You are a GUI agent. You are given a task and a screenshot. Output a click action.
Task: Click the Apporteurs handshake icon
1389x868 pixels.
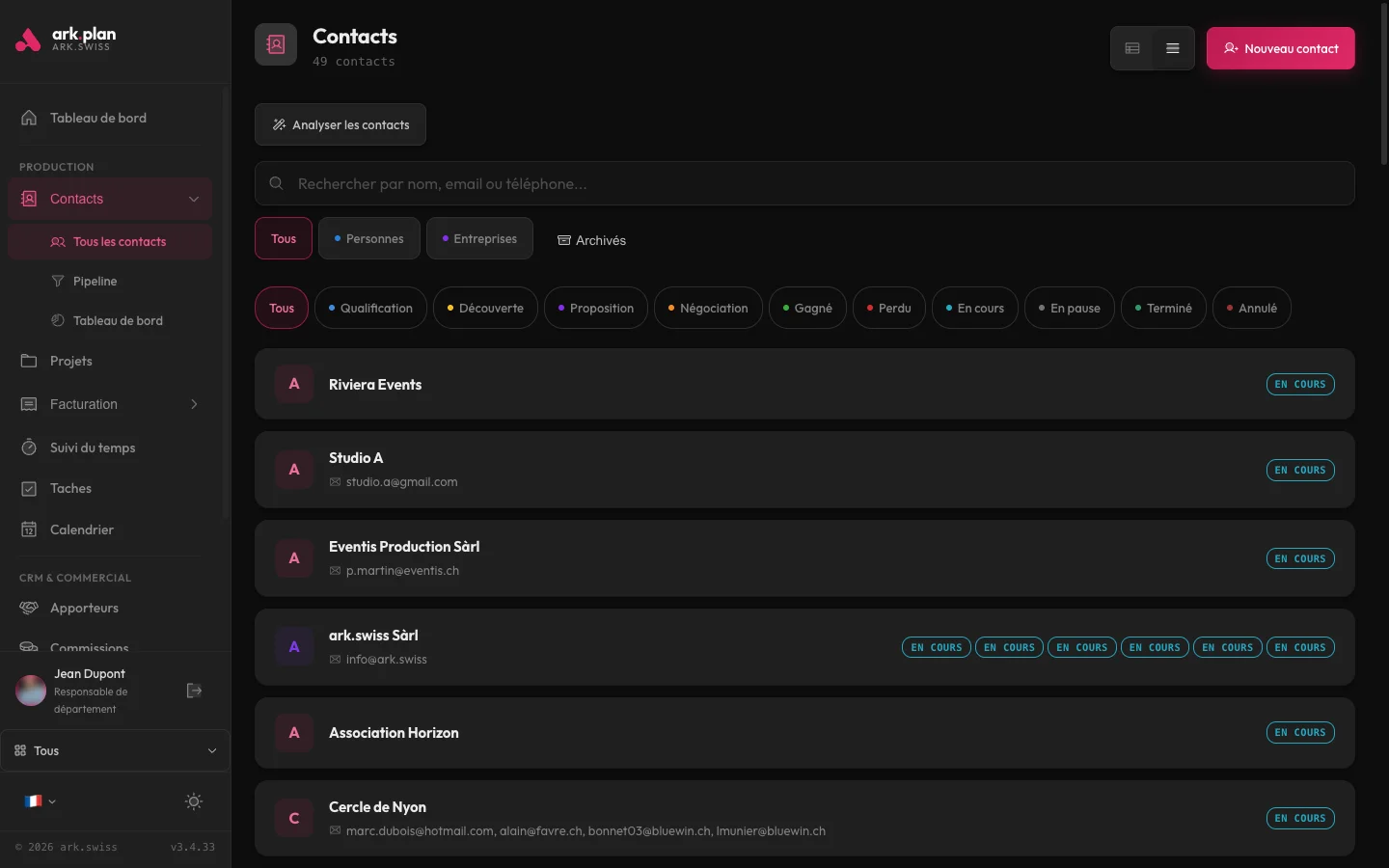pos(29,608)
